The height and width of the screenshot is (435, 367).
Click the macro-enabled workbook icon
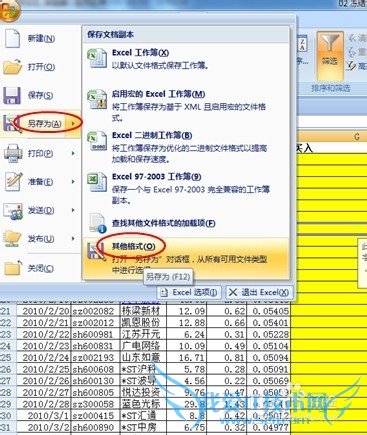coord(97,99)
